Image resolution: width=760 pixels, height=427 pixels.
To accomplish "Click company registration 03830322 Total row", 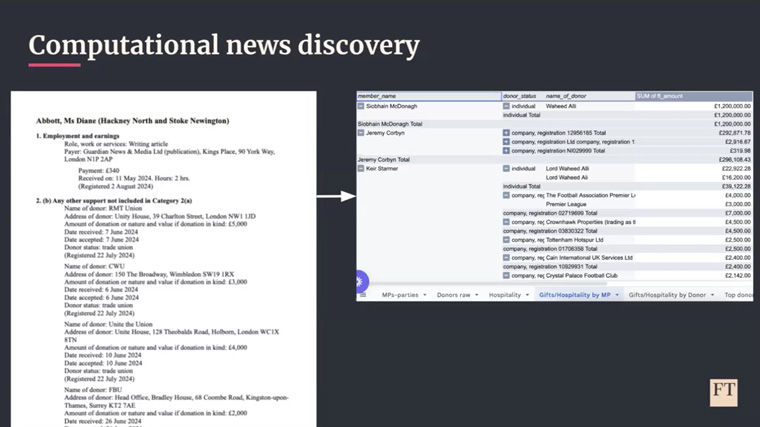I will 550,231.
